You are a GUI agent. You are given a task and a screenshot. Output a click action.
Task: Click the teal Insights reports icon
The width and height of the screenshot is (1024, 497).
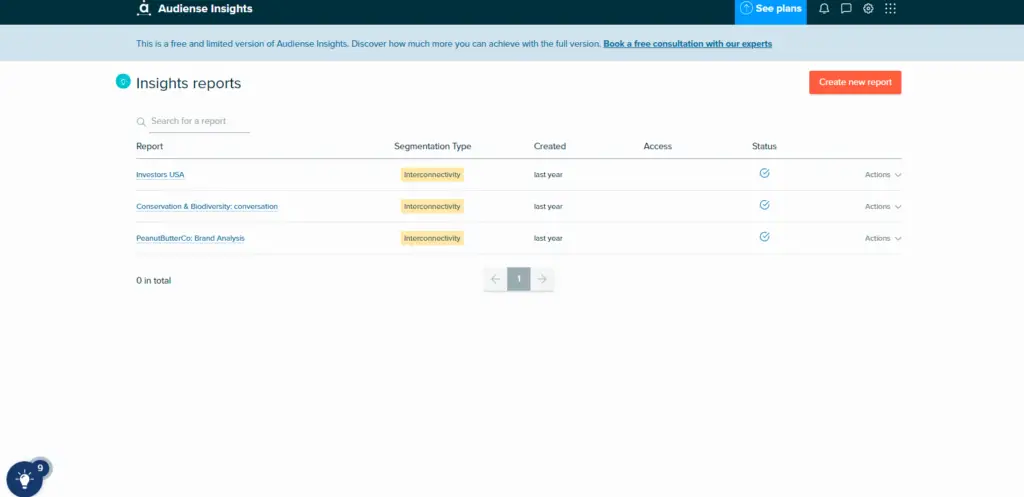(x=123, y=82)
